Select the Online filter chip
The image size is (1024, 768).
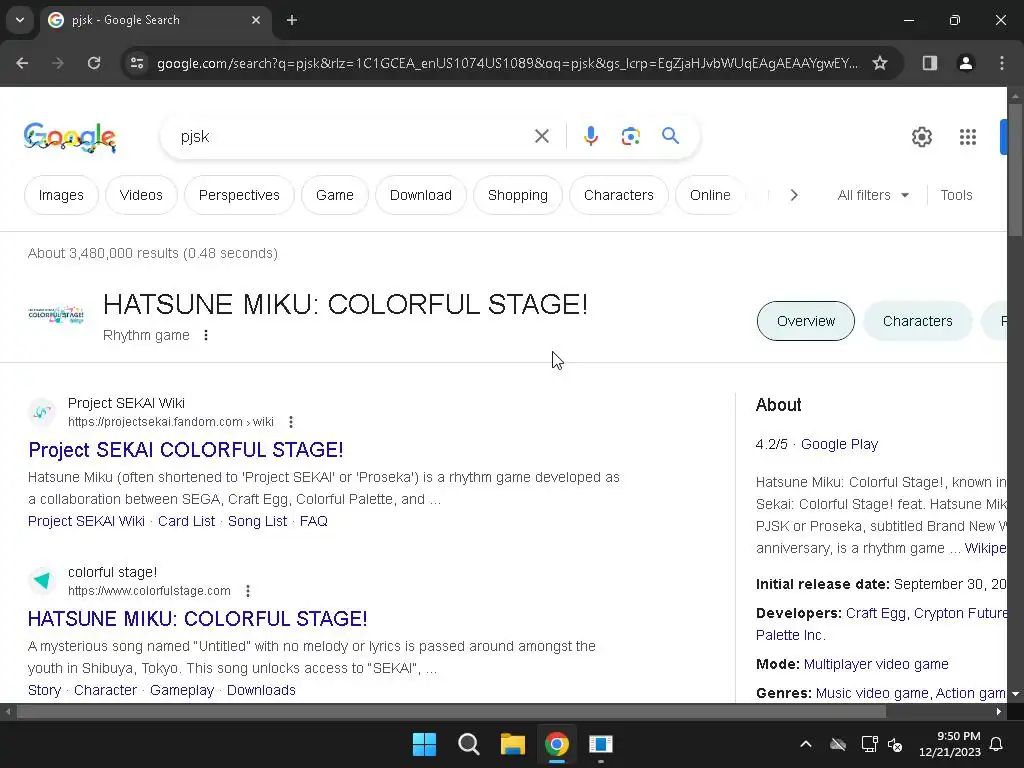[x=710, y=195]
